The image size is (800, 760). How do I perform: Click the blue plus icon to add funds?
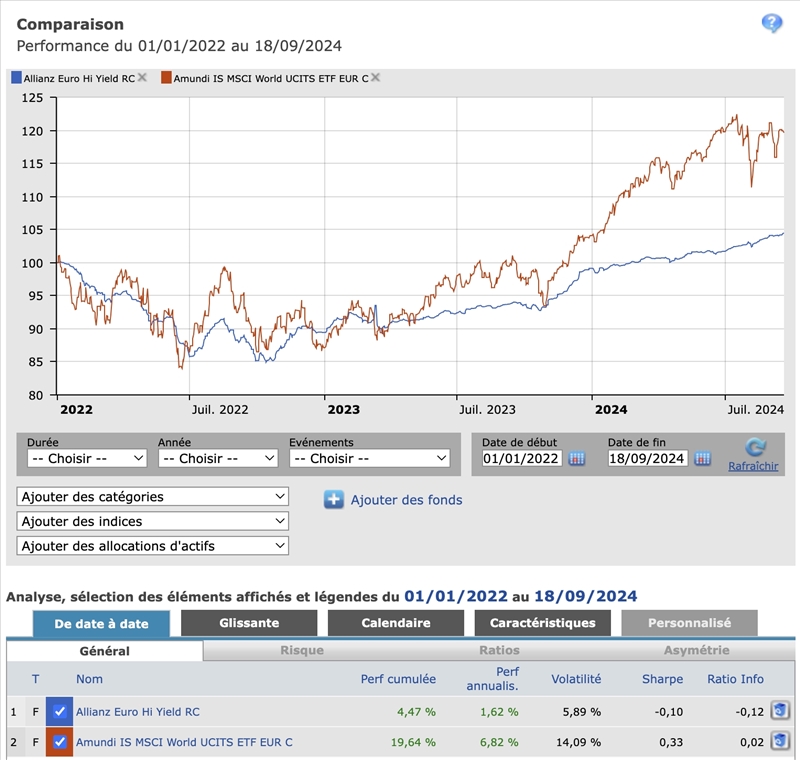(x=334, y=500)
